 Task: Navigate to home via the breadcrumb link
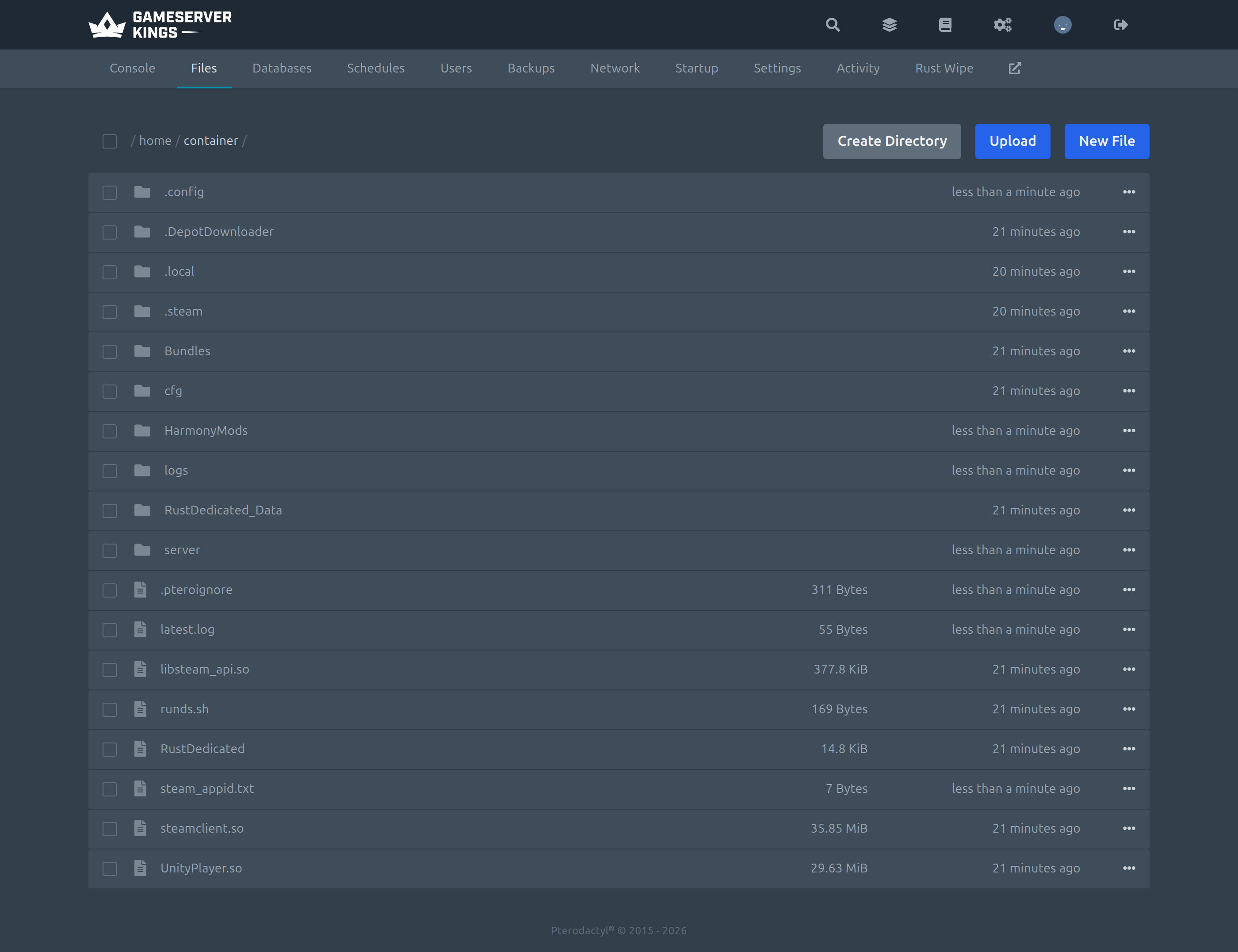click(x=155, y=141)
